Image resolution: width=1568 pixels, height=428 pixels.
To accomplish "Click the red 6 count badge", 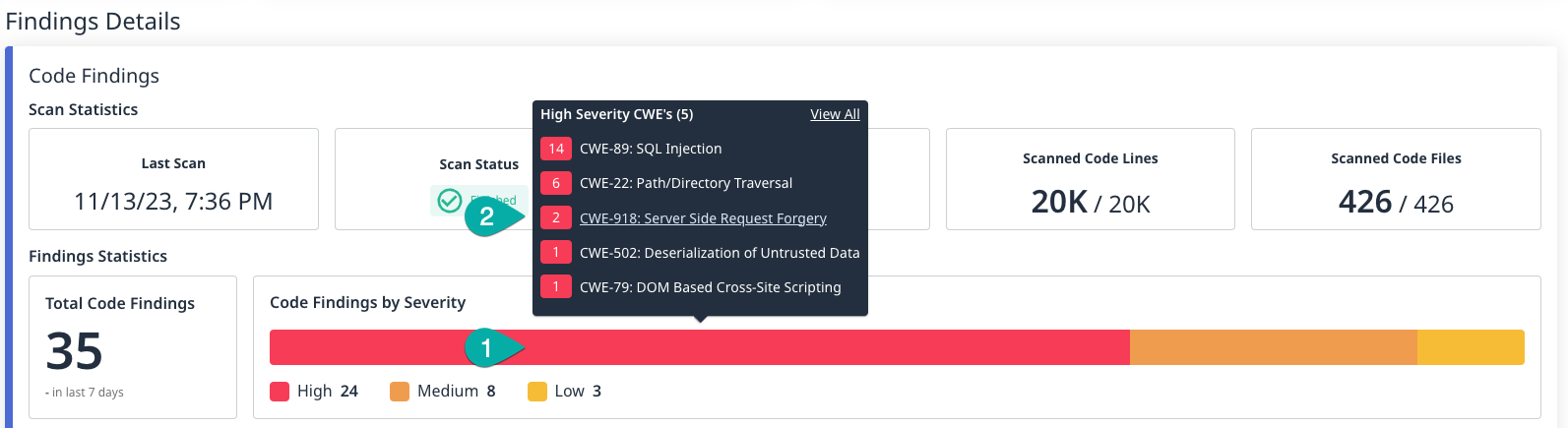I will (556, 183).
